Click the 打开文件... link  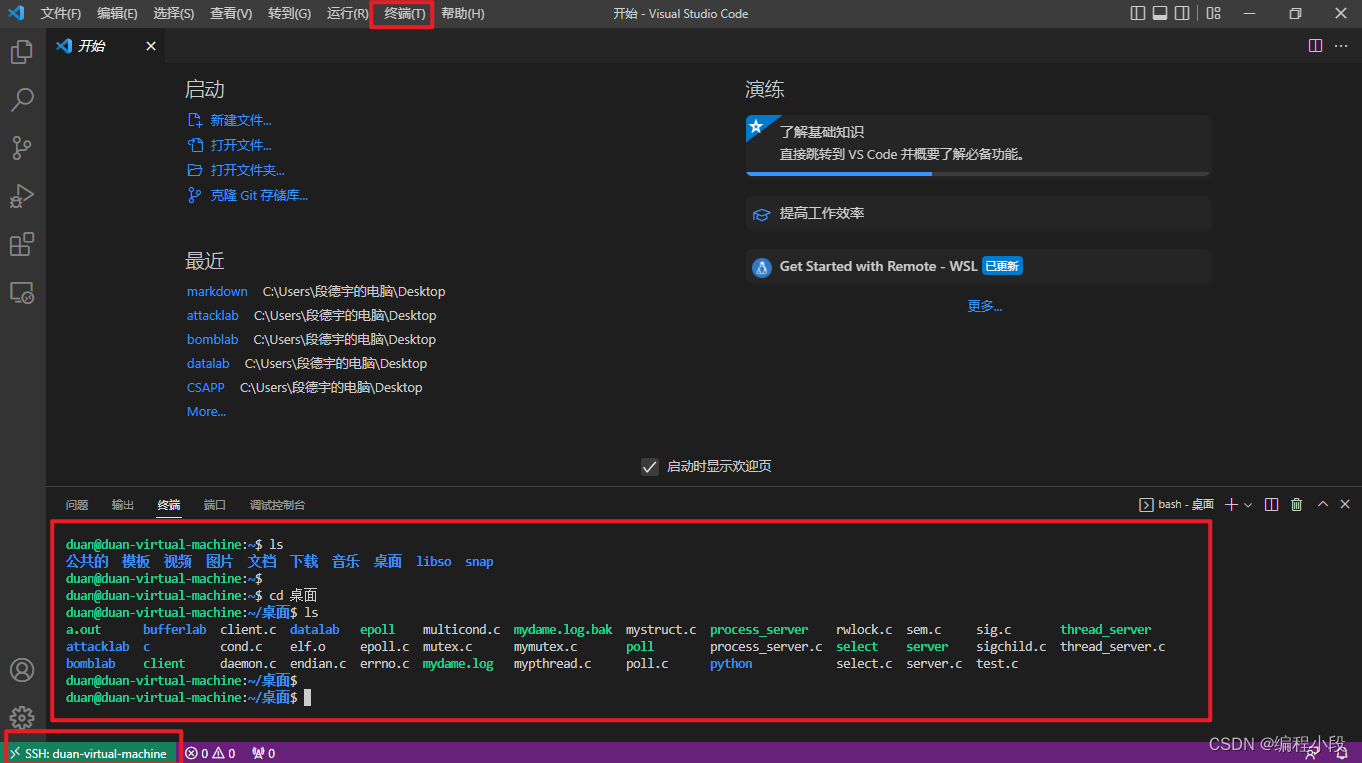pos(240,145)
